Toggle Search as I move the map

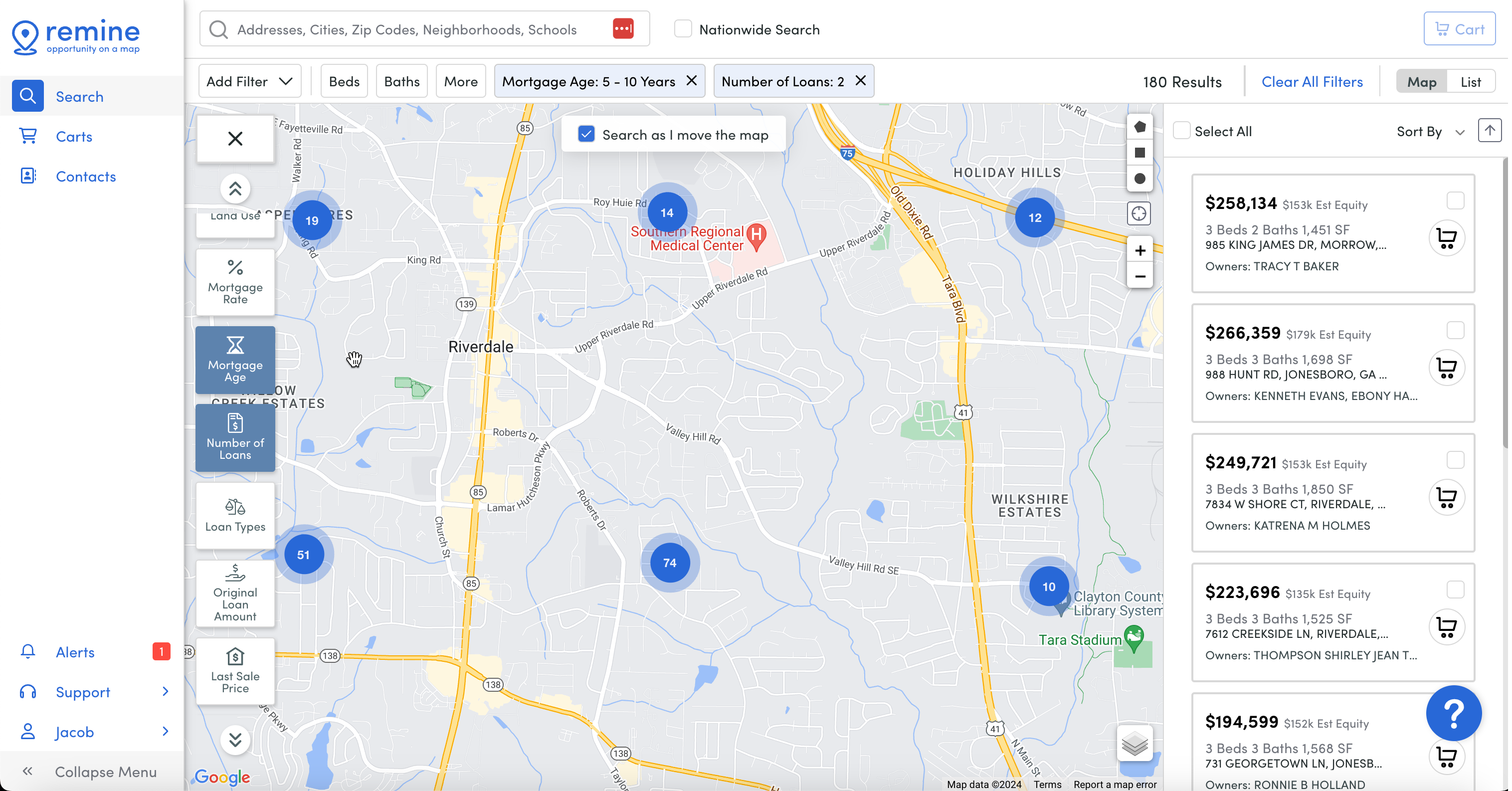[x=586, y=134]
